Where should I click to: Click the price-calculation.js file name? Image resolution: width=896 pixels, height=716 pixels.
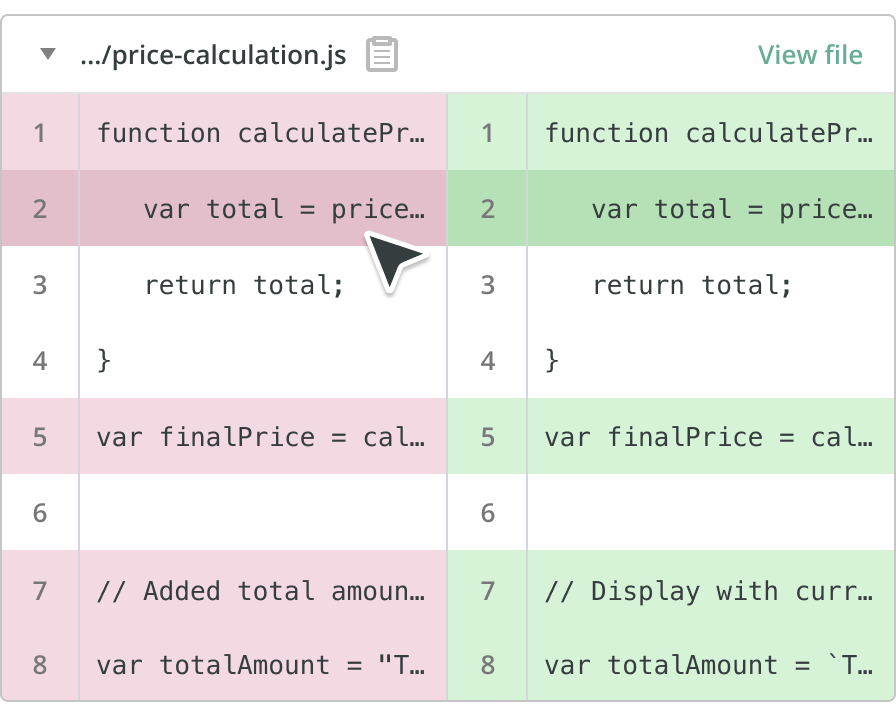(213, 54)
